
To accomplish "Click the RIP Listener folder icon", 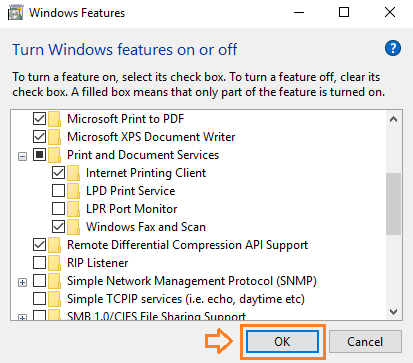I will 54,263.
